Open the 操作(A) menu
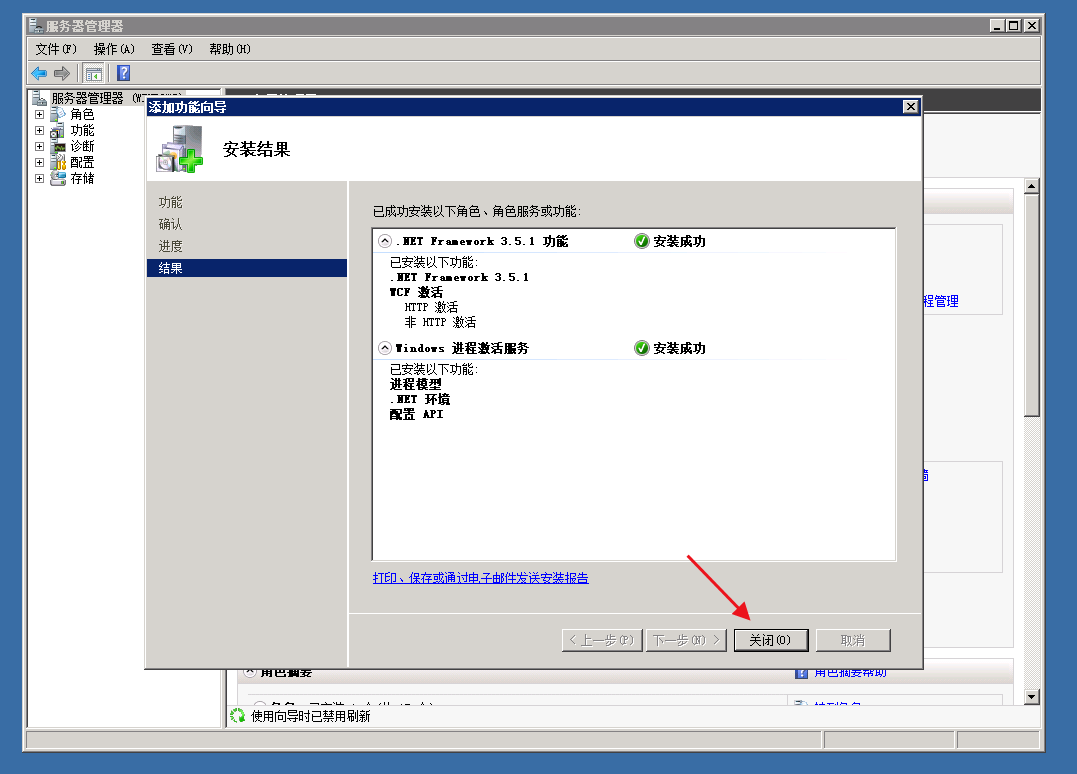The image size is (1077, 774). pyautogui.click(x=114, y=49)
